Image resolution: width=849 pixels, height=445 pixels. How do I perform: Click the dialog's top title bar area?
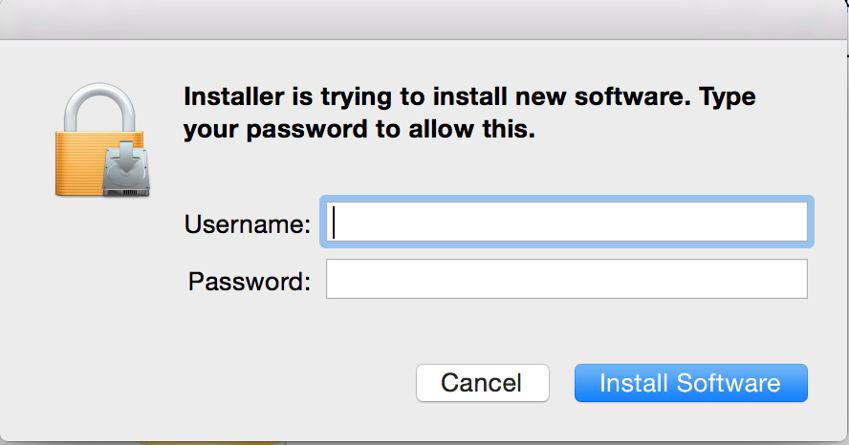424,20
